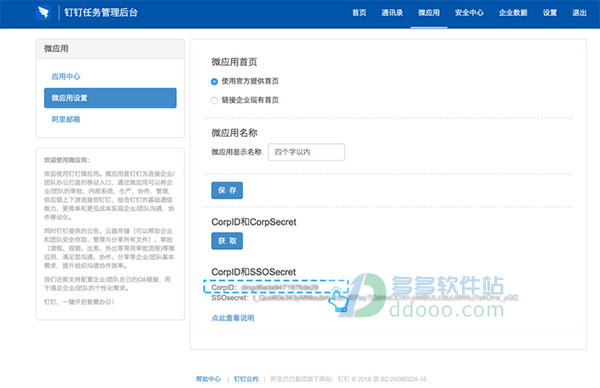Image resolution: width=600 pixels, height=388 pixels.
Task: Click 退出 to log out
Action: pos(579,13)
